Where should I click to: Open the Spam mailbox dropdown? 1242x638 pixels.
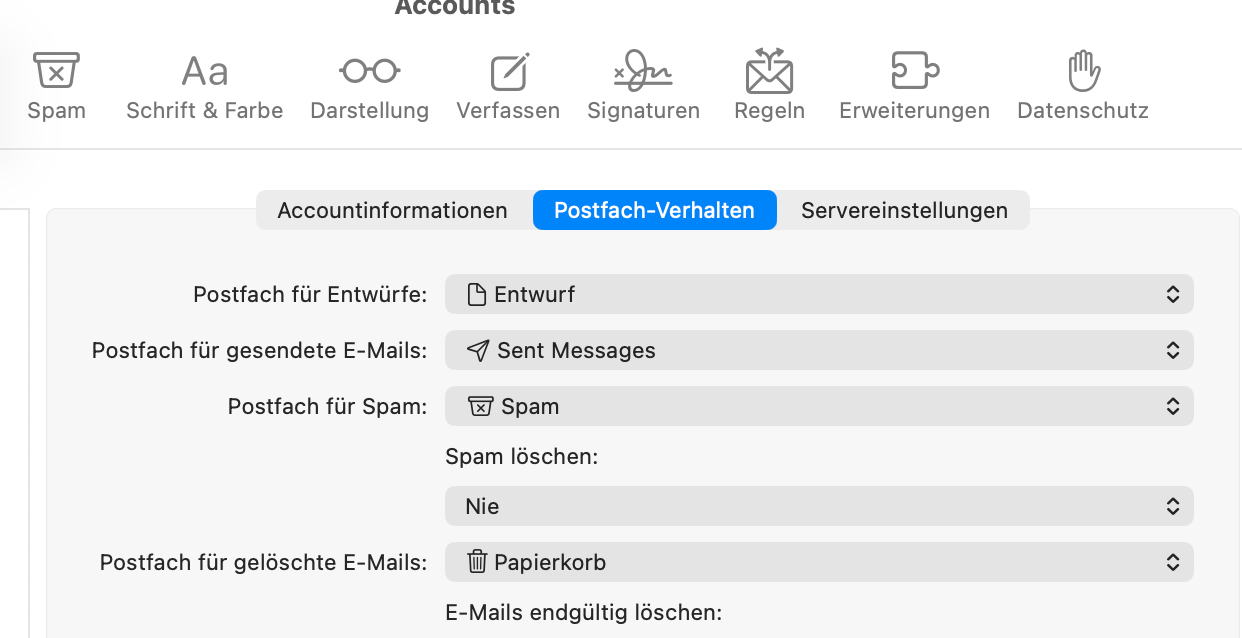pyautogui.click(x=819, y=407)
